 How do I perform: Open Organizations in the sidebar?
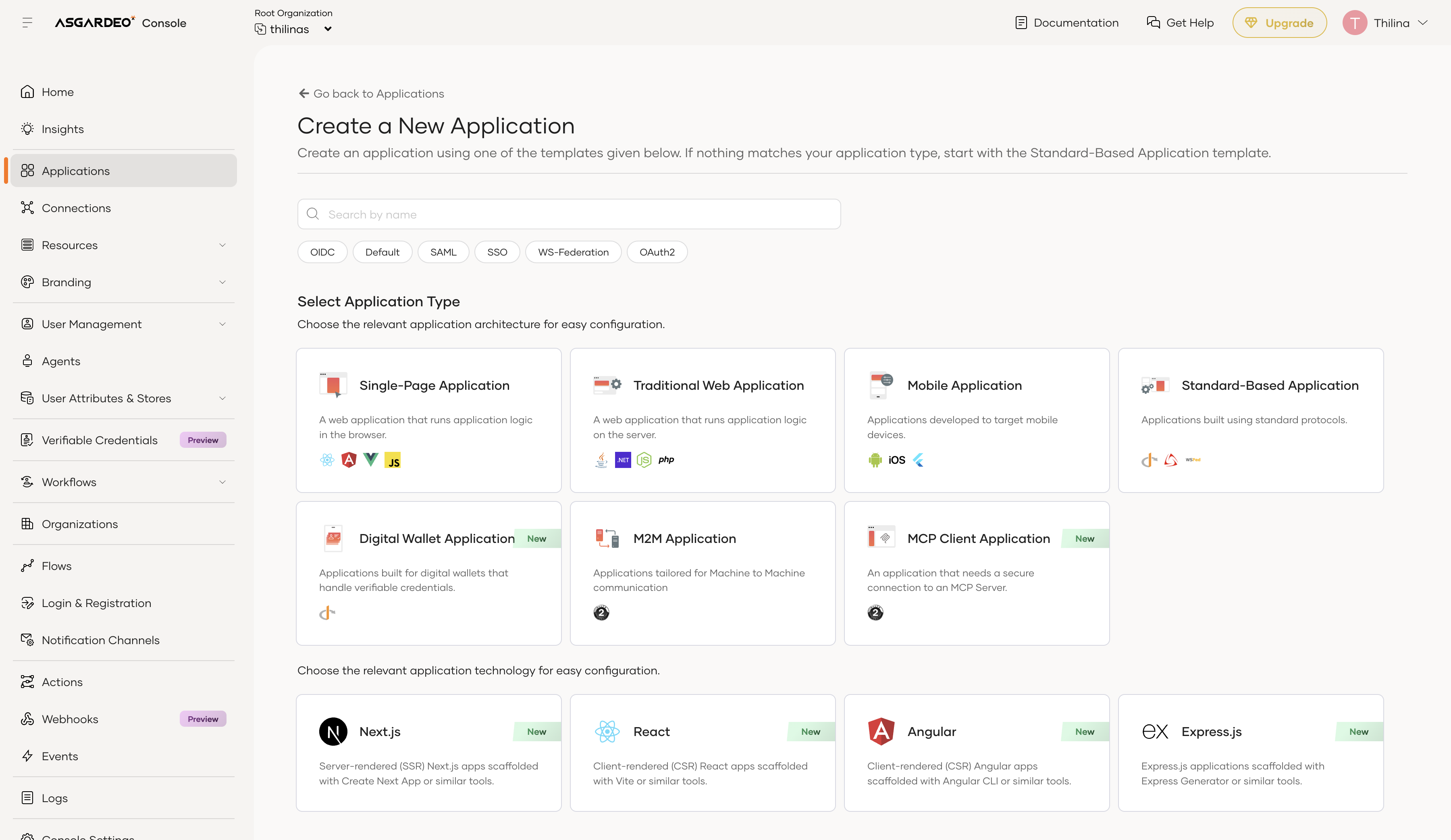point(79,524)
